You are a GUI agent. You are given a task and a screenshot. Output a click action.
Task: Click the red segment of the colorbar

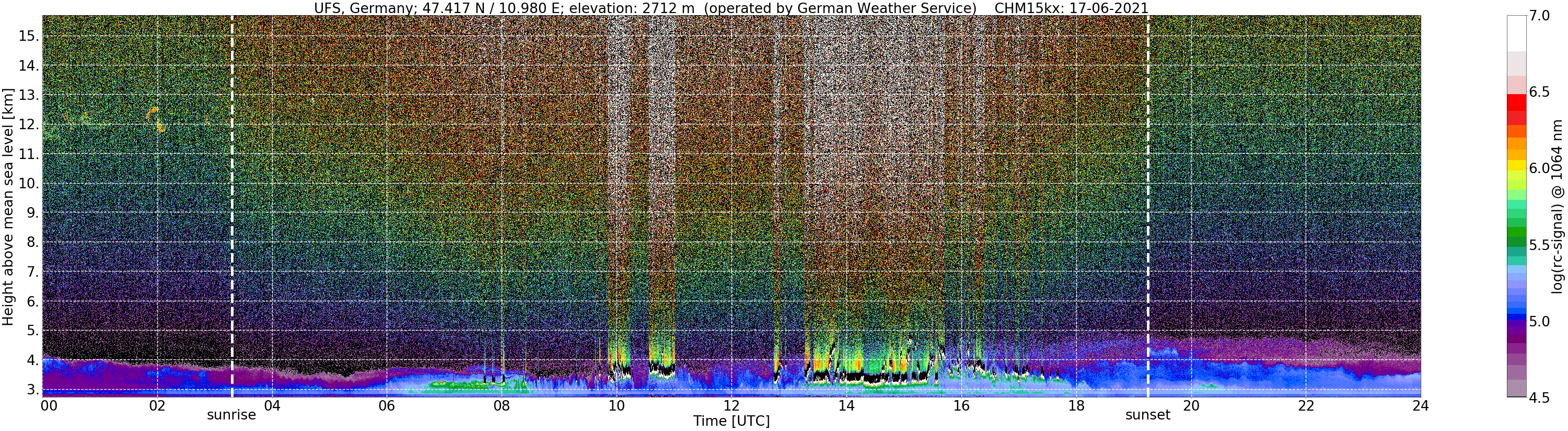click(x=1516, y=104)
